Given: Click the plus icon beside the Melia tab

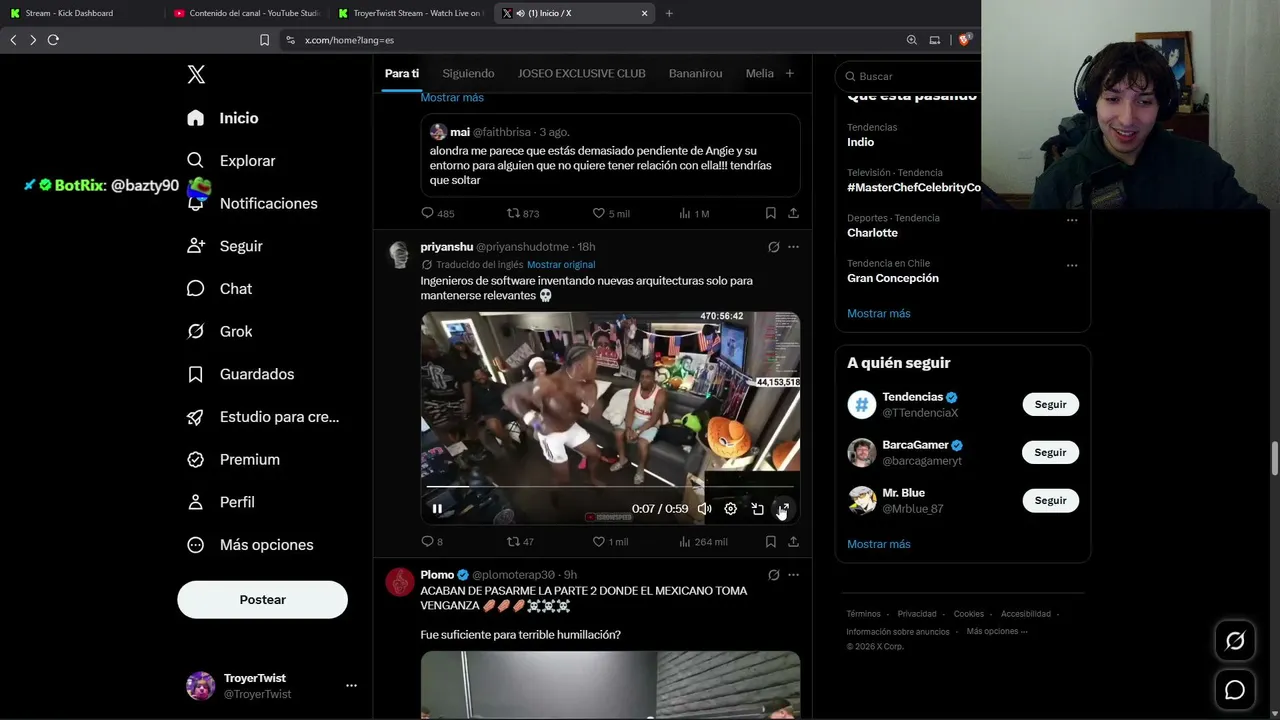Looking at the screenshot, I should coord(789,73).
